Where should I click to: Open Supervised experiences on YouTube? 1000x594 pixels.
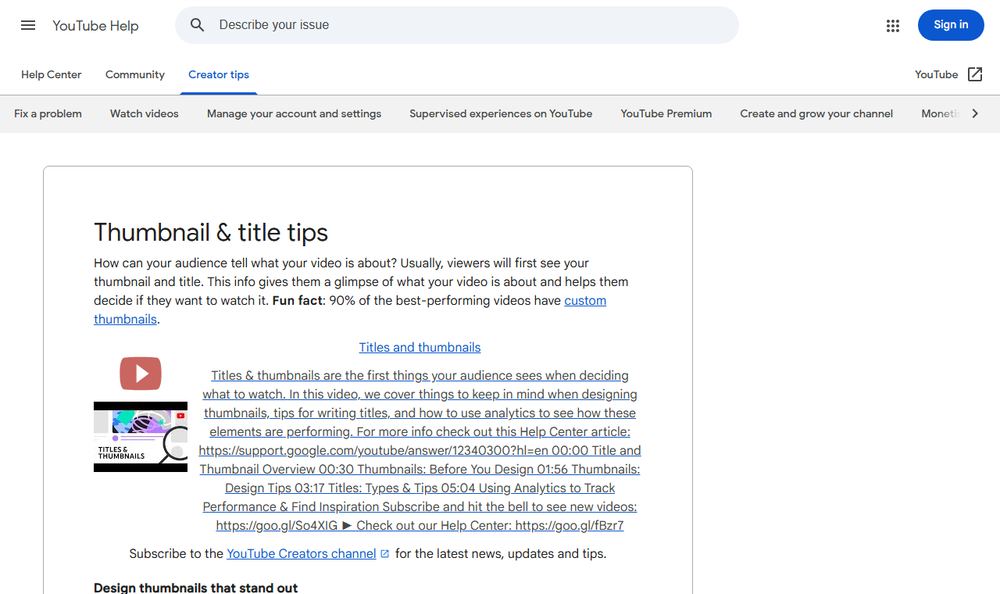point(501,114)
